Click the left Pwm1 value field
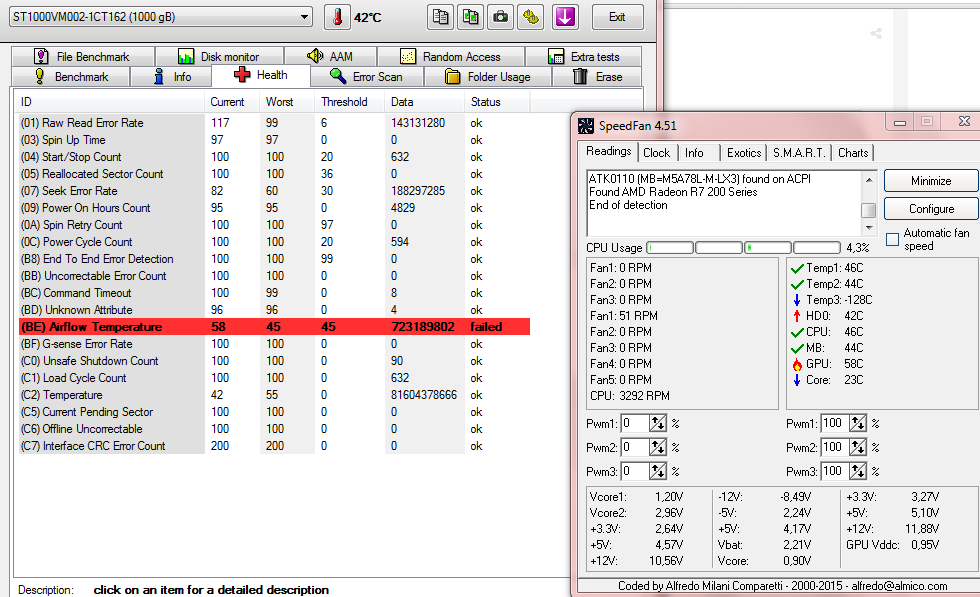 [634, 423]
